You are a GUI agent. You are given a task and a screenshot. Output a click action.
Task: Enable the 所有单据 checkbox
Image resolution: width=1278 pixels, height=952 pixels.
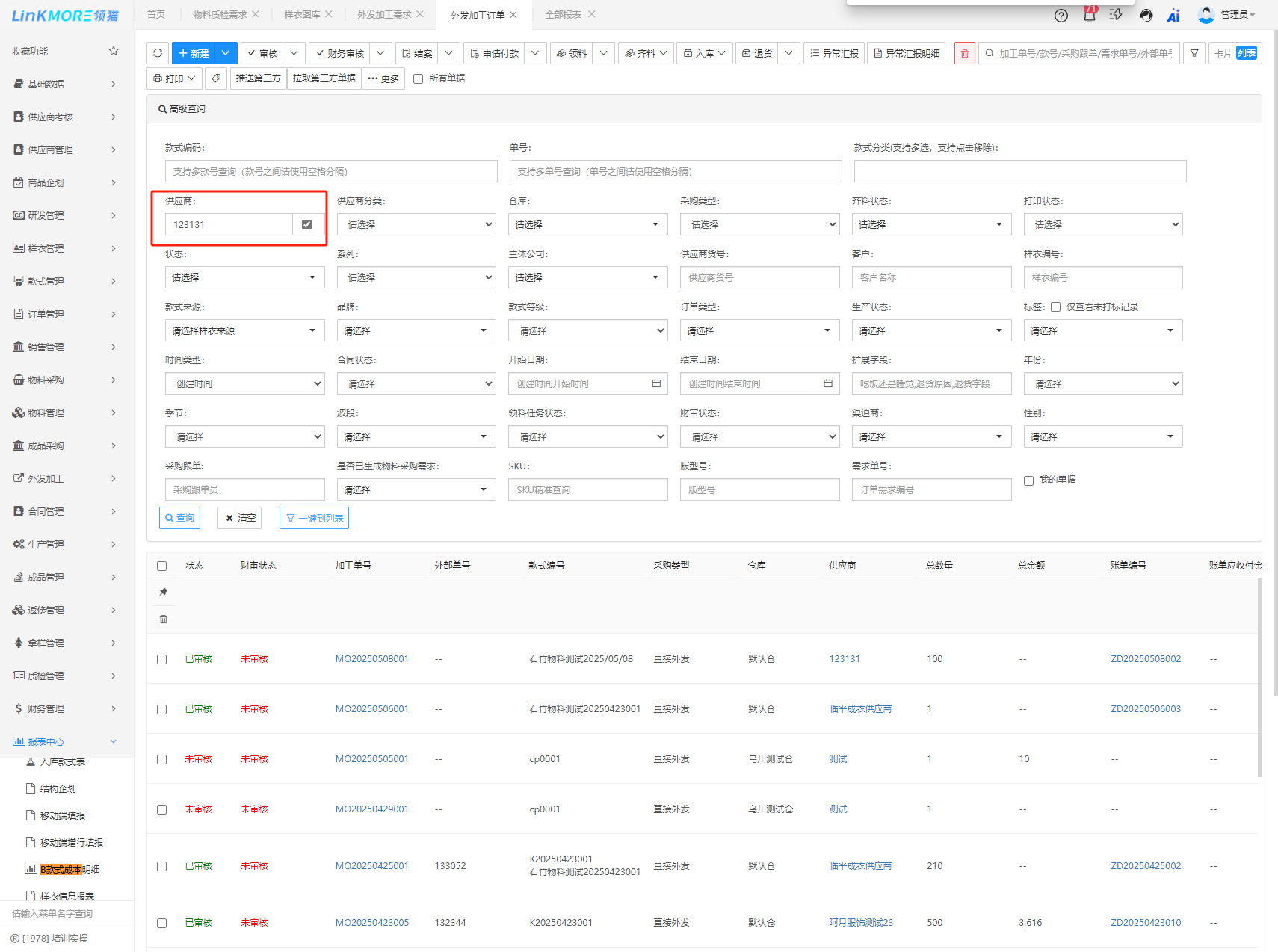(419, 78)
